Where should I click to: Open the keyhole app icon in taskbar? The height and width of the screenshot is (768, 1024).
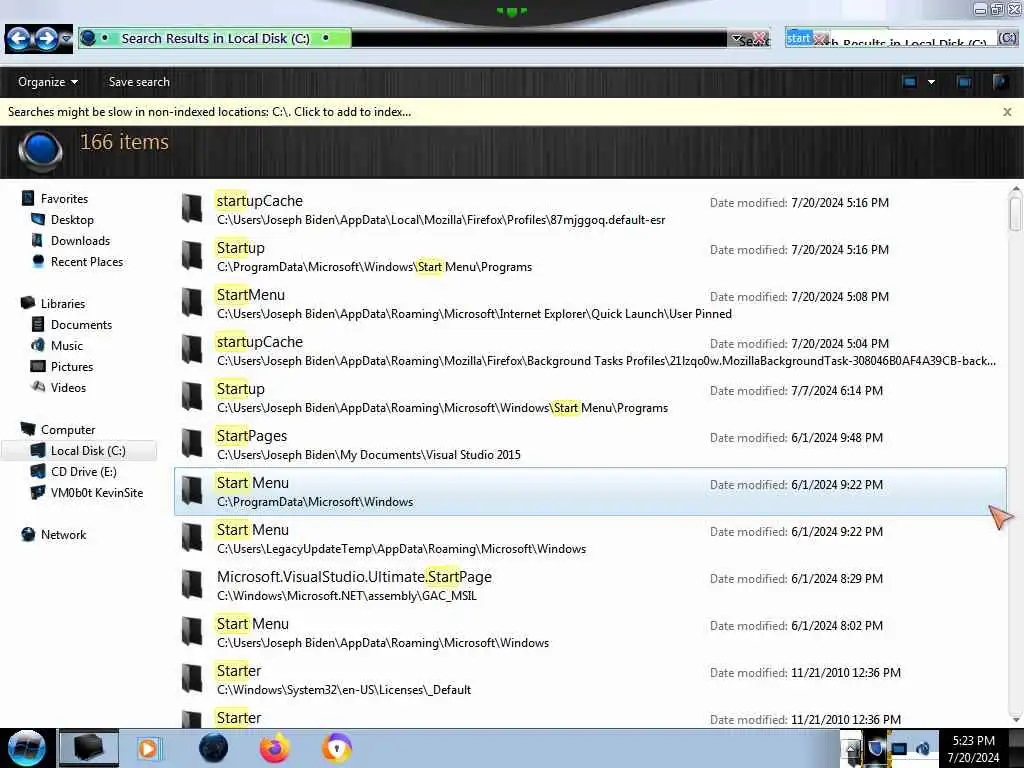tap(336, 748)
